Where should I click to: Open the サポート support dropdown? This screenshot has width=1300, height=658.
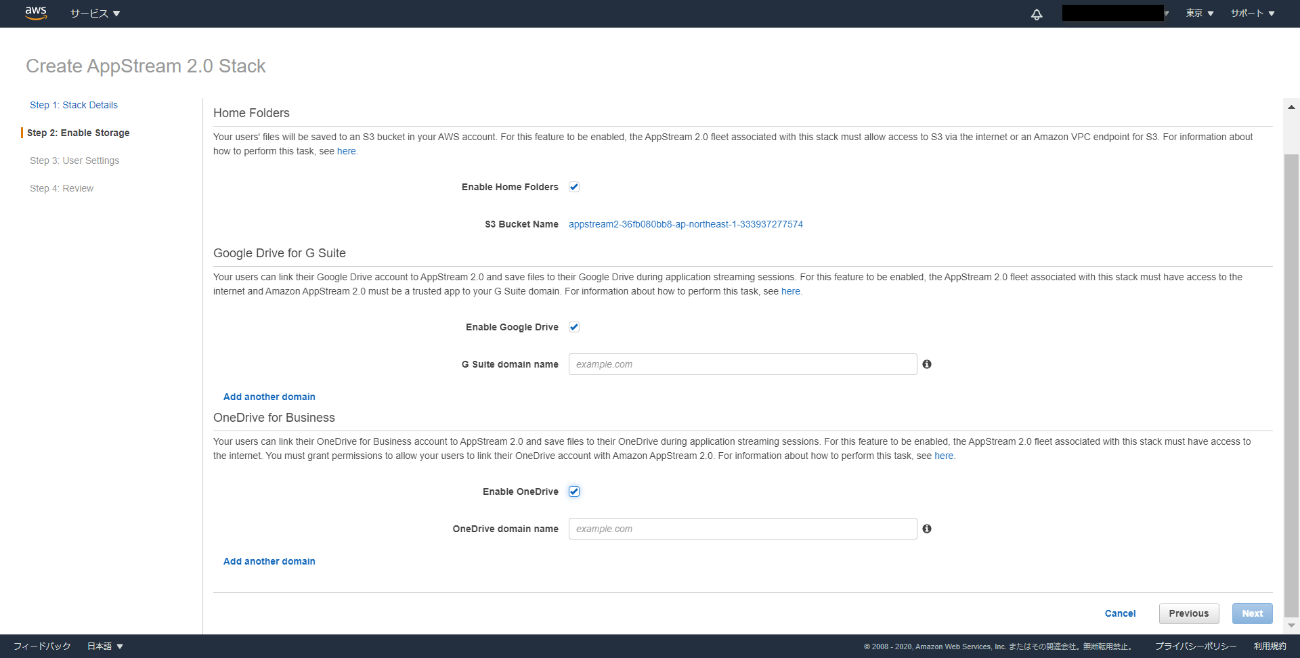(x=1253, y=14)
